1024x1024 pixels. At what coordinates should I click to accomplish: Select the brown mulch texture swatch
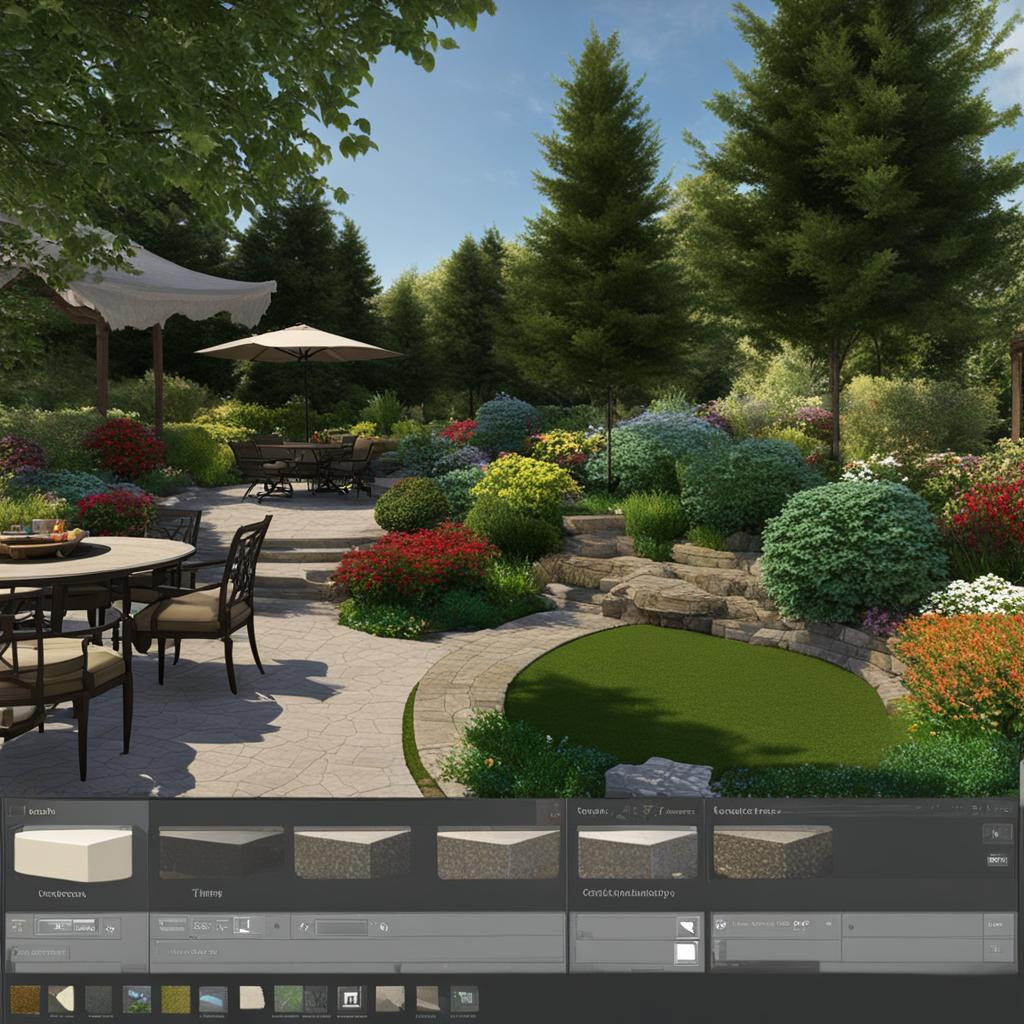point(25,999)
